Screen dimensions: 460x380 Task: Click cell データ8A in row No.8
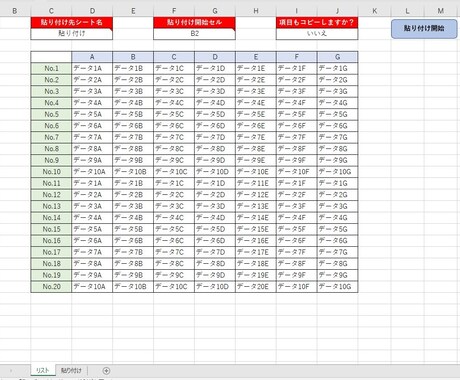(92, 149)
